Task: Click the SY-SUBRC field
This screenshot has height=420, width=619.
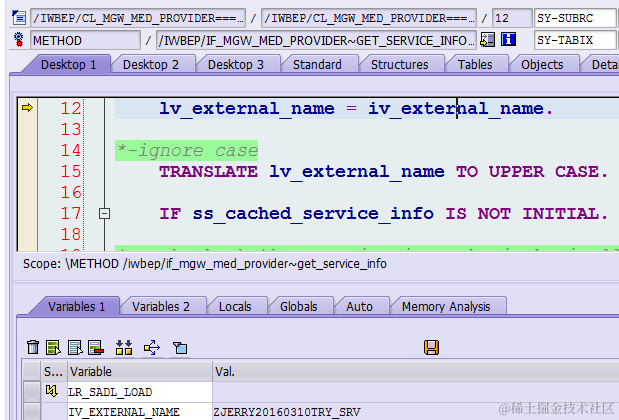Action: [576, 18]
